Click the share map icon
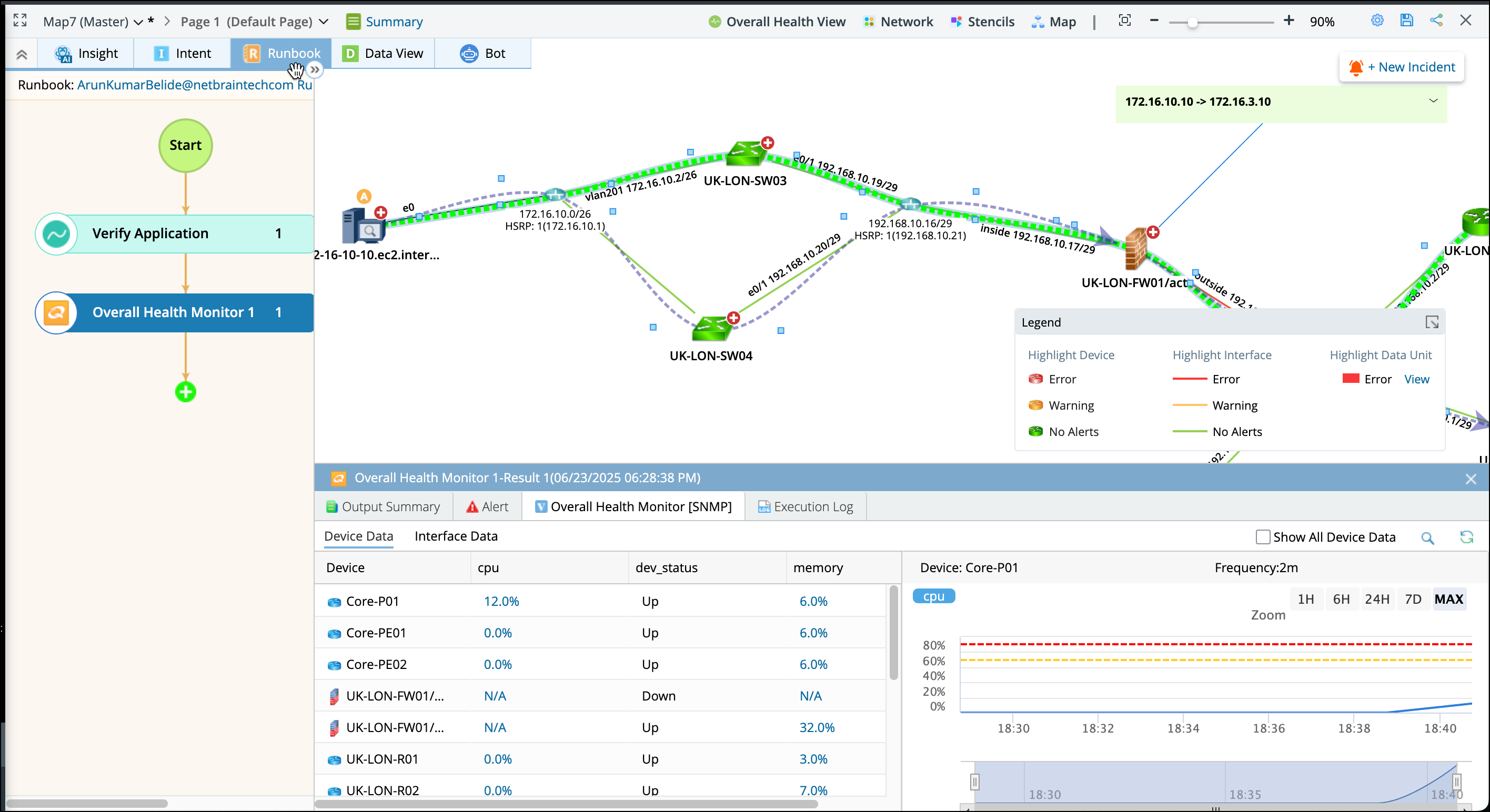1490x812 pixels. [1436, 21]
